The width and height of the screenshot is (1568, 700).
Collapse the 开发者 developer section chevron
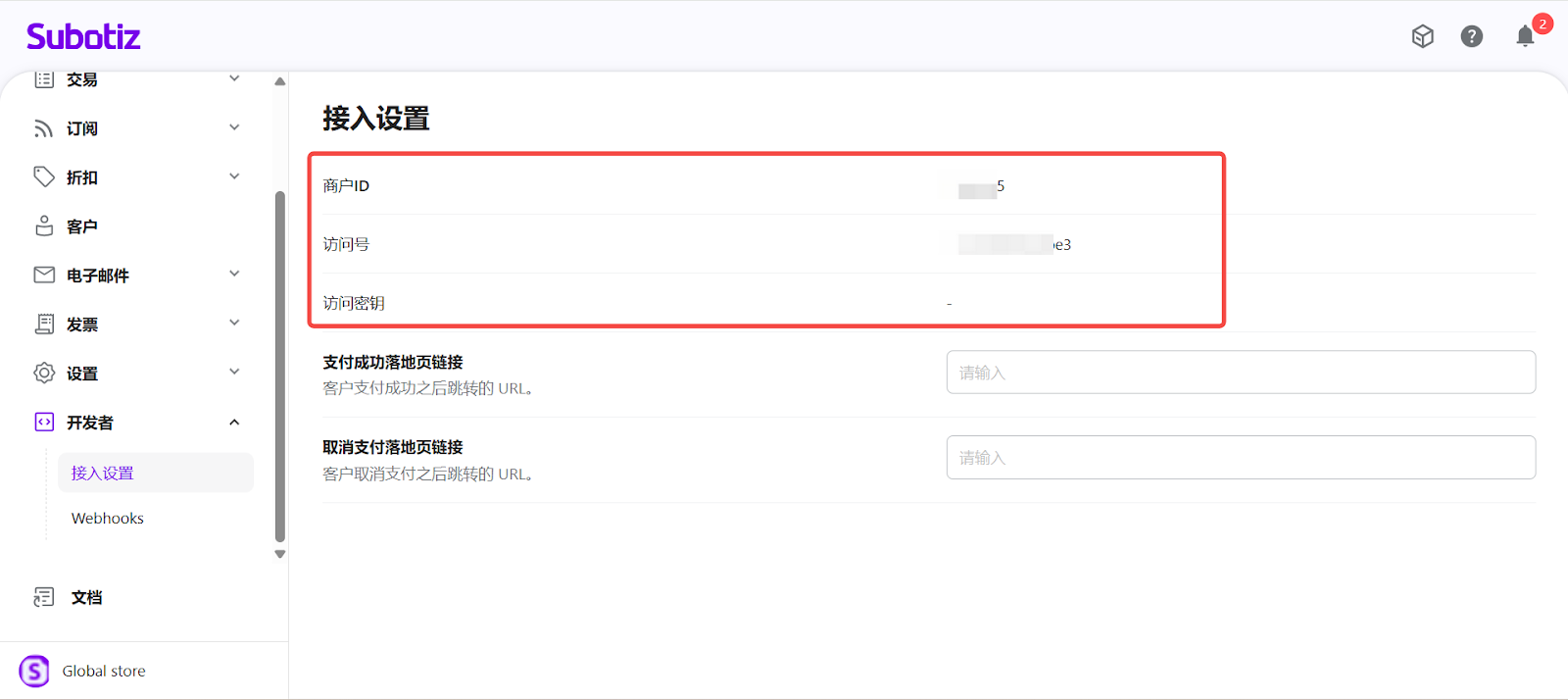coord(234,423)
